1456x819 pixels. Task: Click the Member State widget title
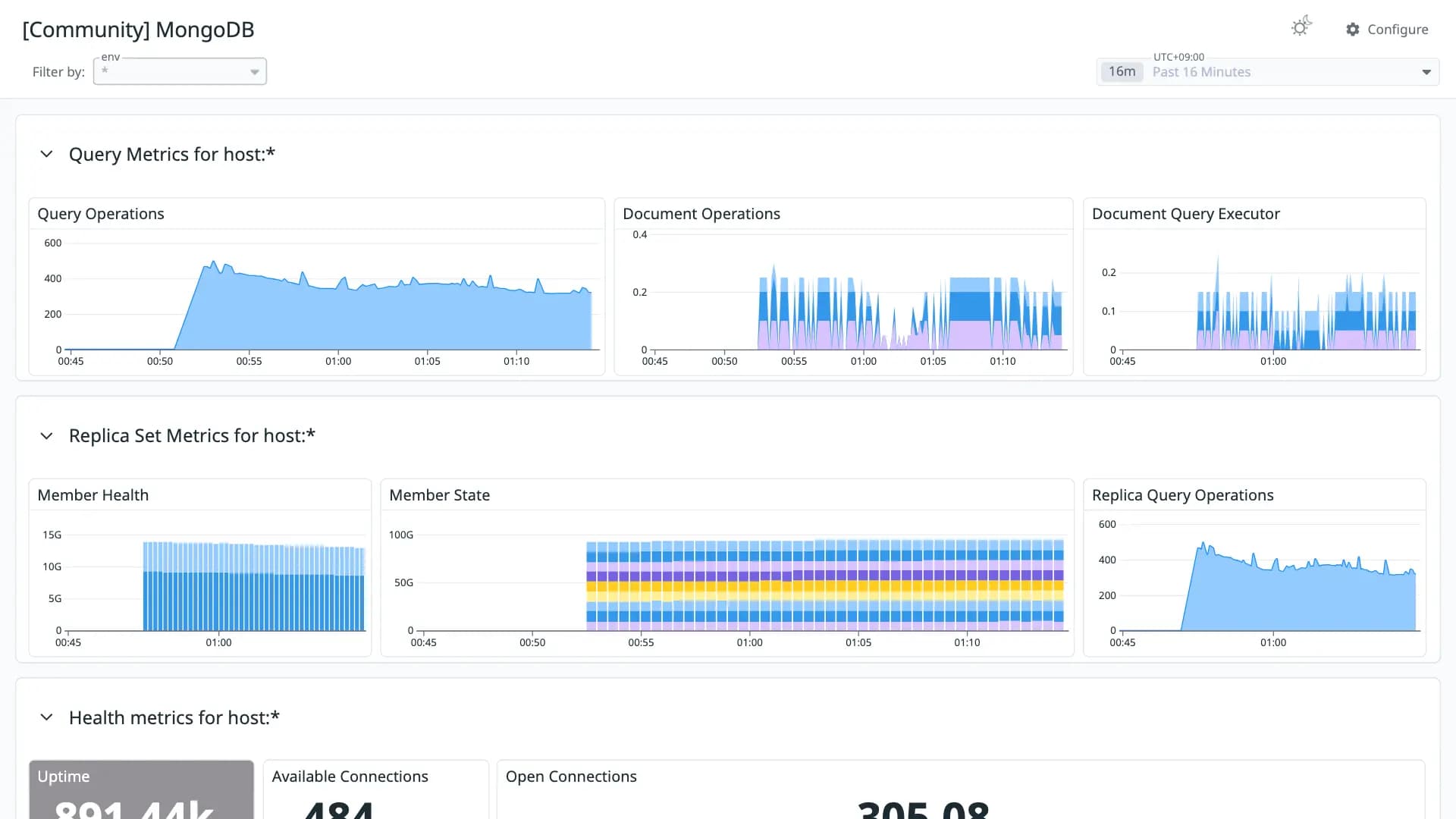click(440, 495)
